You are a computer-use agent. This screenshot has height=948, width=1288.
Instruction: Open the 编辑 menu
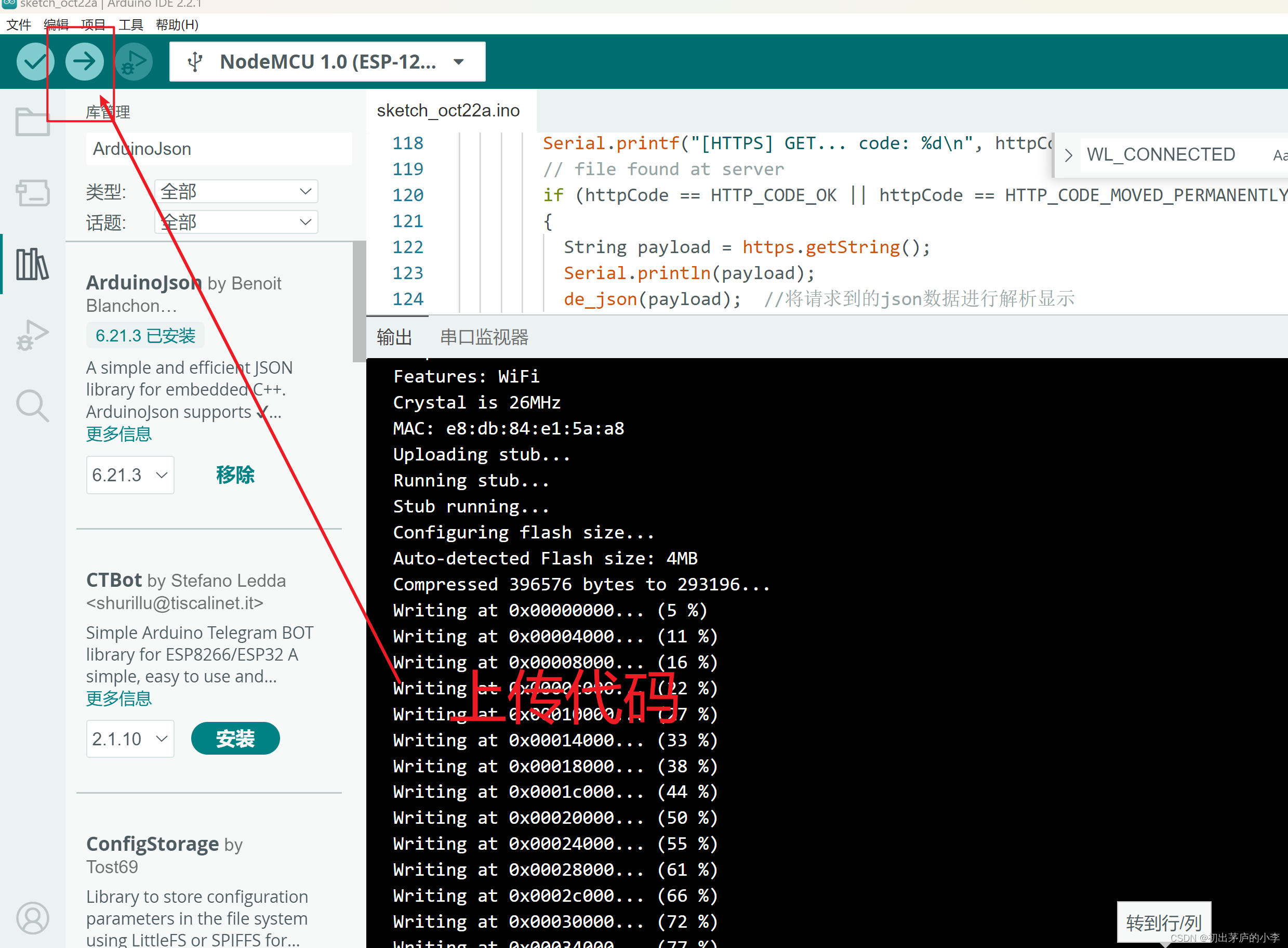(56, 24)
